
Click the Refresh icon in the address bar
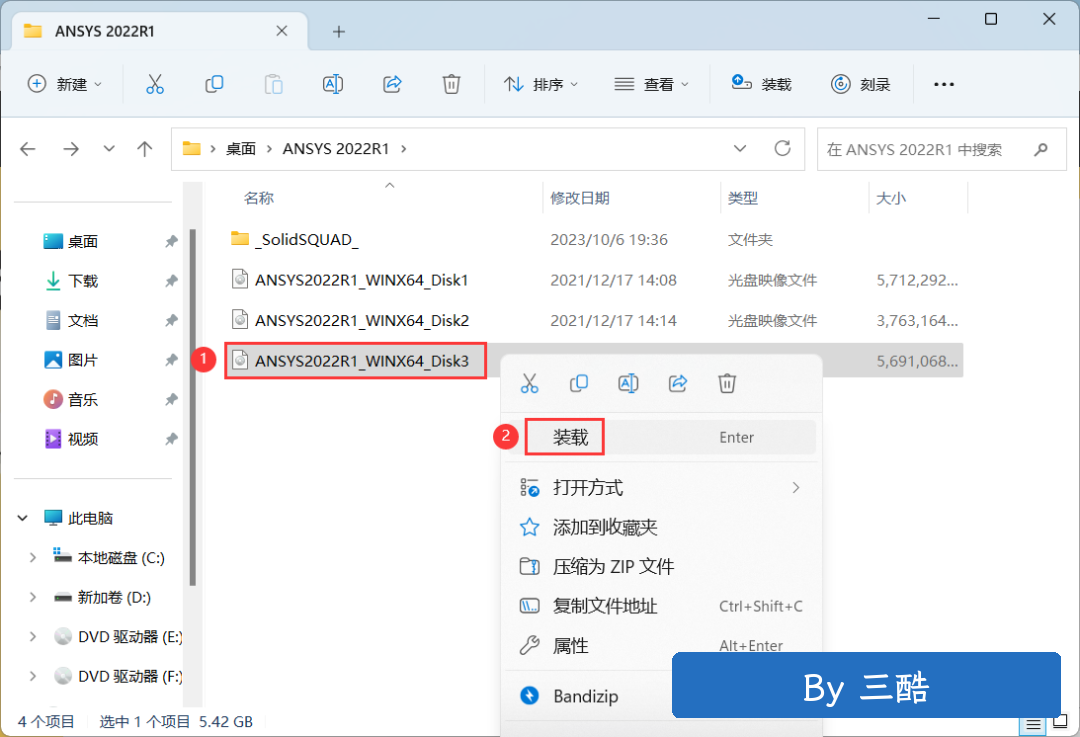click(782, 149)
